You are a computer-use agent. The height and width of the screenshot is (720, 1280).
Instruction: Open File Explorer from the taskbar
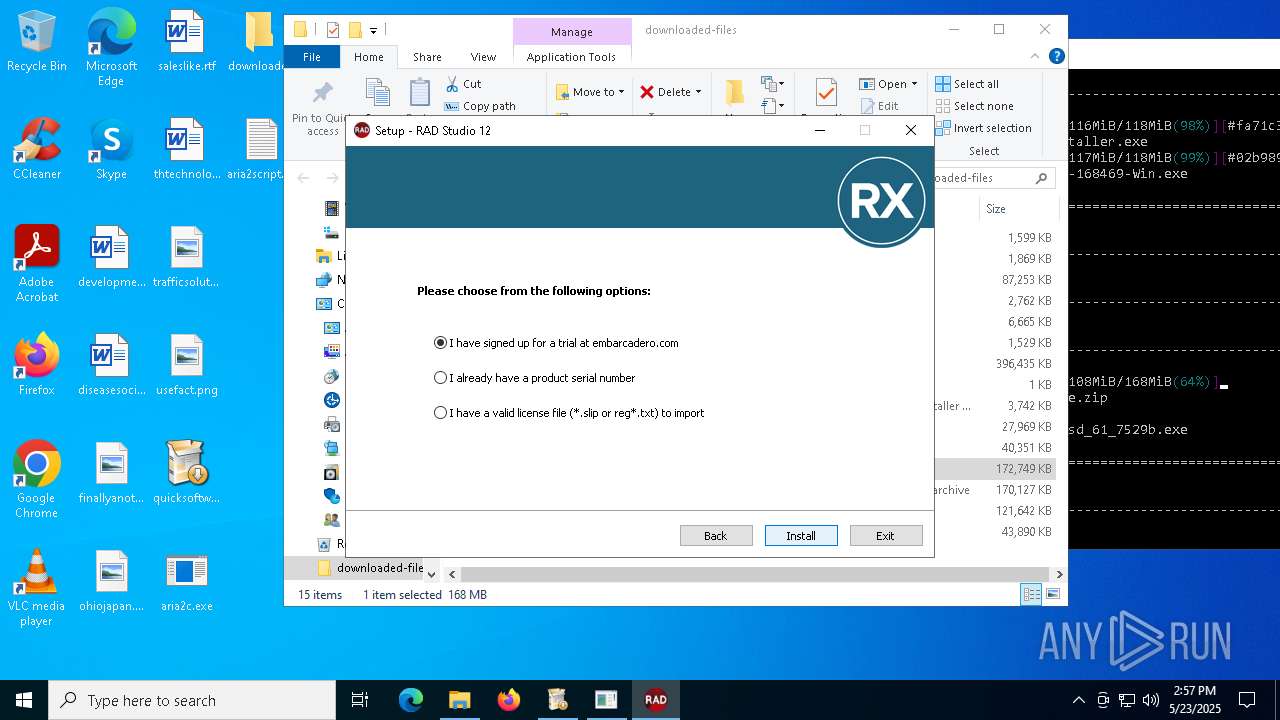coord(459,700)
